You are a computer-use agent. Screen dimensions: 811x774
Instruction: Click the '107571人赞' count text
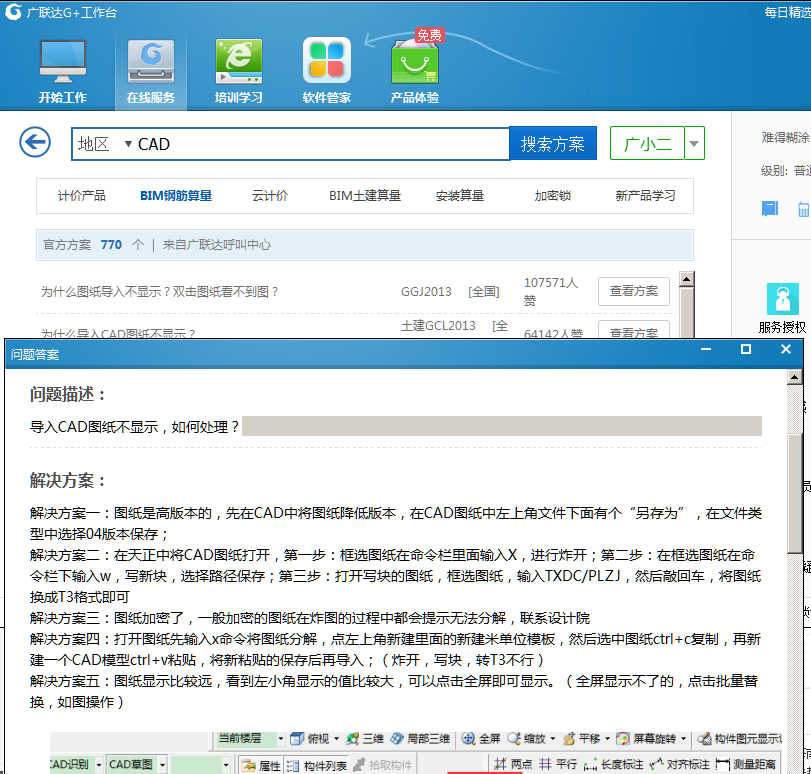pyautogui.click(x=550, y=291)
